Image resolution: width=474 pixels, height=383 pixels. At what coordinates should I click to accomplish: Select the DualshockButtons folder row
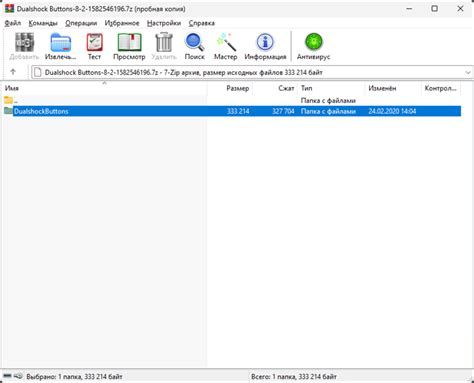tap(232, 111)
